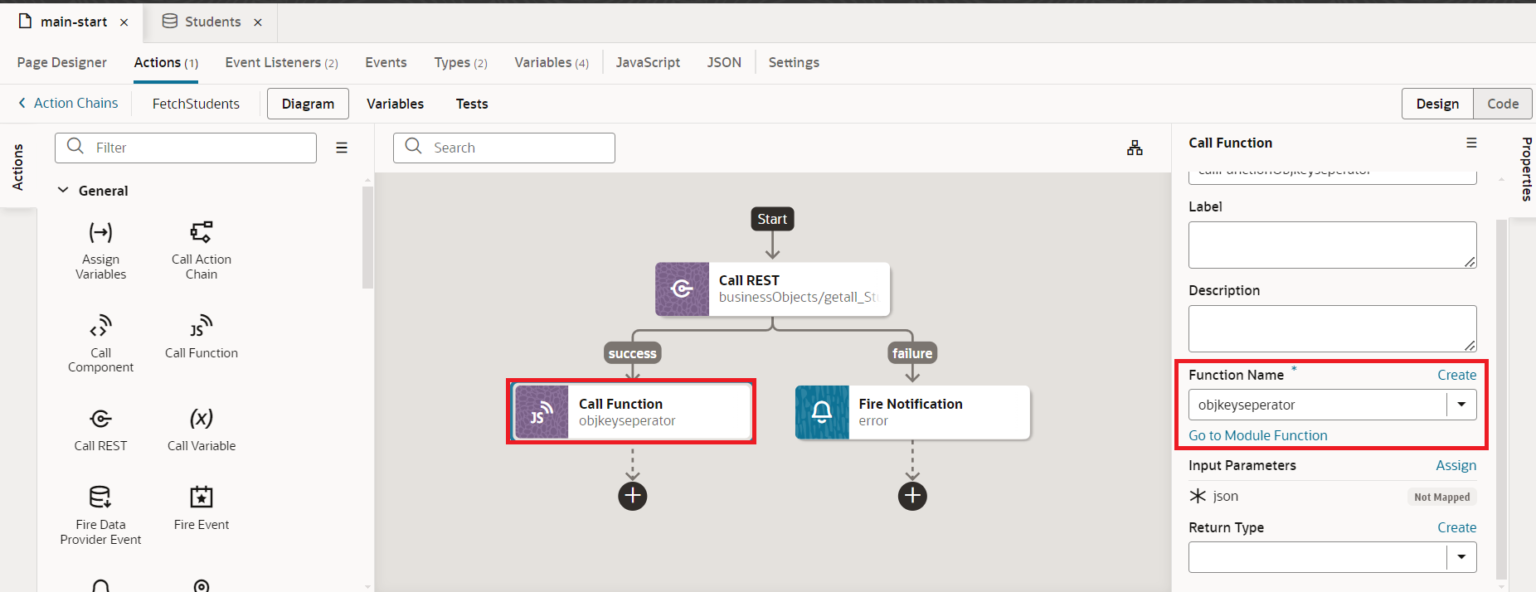Click Assign for Input Parameters
This screenshot has height=592, width=1536.
tap(1455, 466)
